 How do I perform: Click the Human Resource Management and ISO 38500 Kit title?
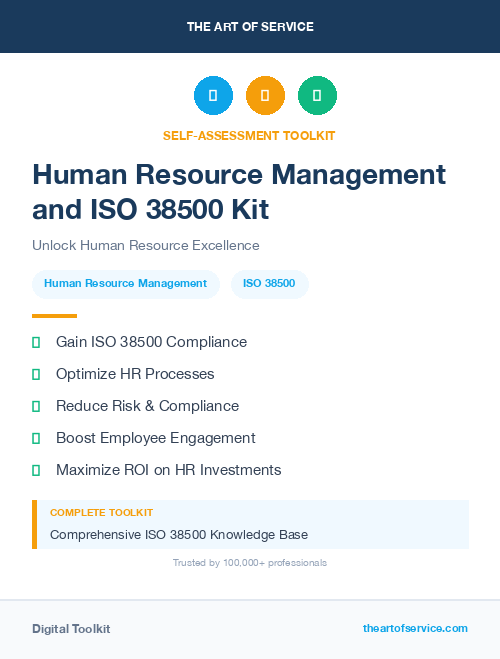point(239,192)
